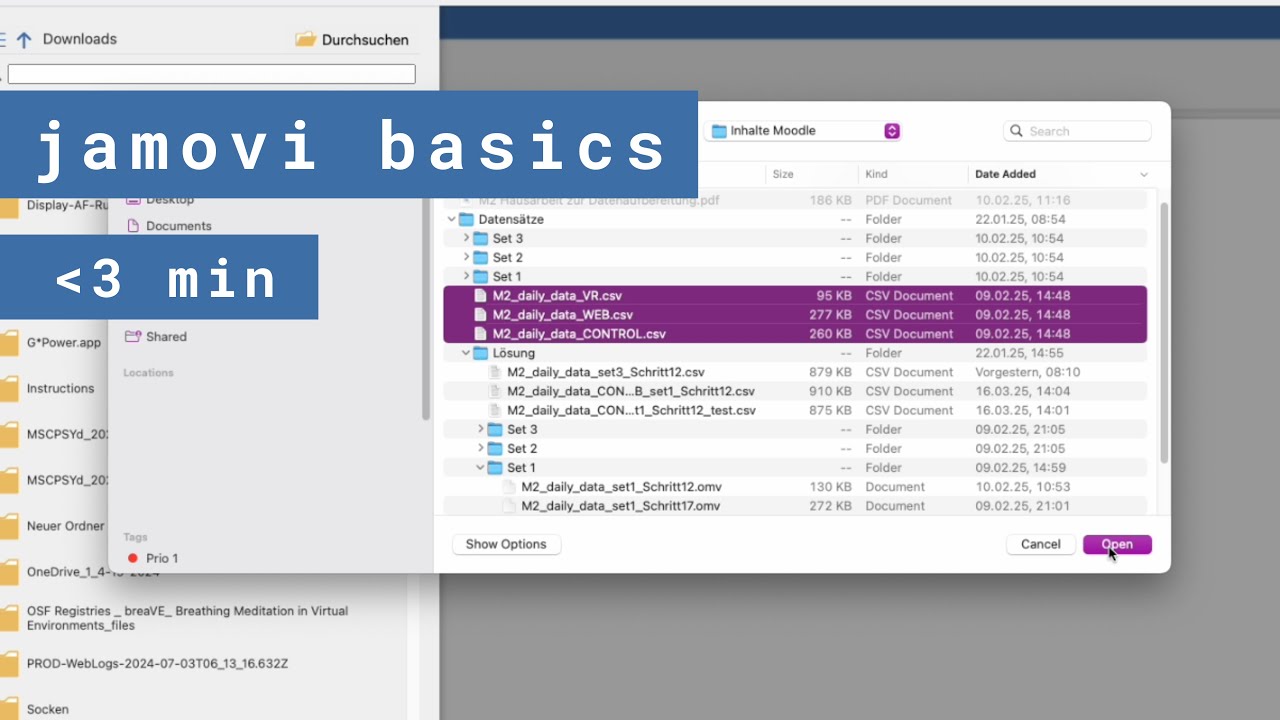Viewport: 1280px width, 720px height.
Task: Click the Search field in the file dialog
Action: [x=1077, y=131]
